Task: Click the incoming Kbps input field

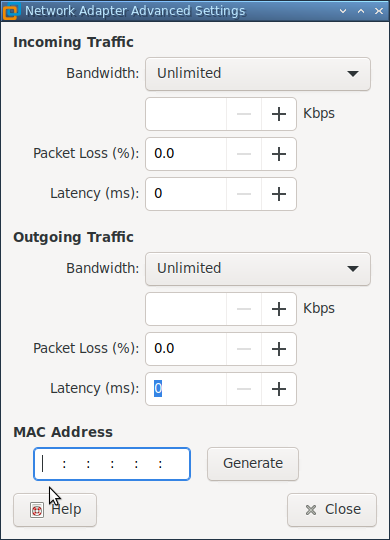Action: click(186, 114)
